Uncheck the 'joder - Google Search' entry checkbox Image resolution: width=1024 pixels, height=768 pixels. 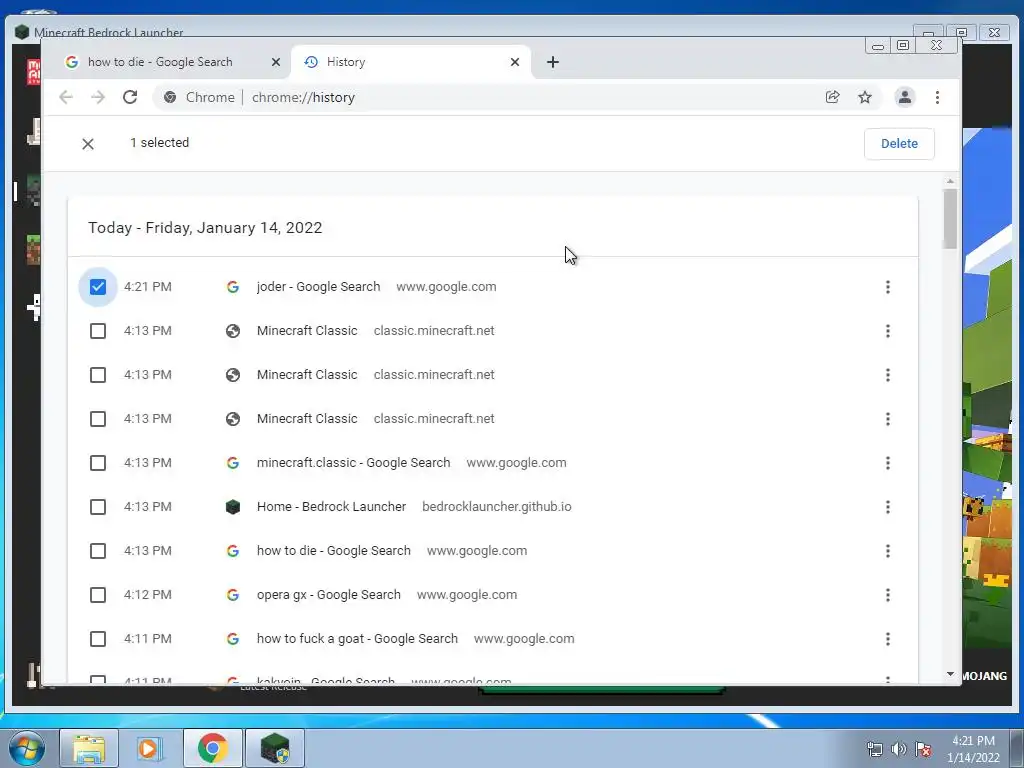pyautogui.click(x=98, y=287)
